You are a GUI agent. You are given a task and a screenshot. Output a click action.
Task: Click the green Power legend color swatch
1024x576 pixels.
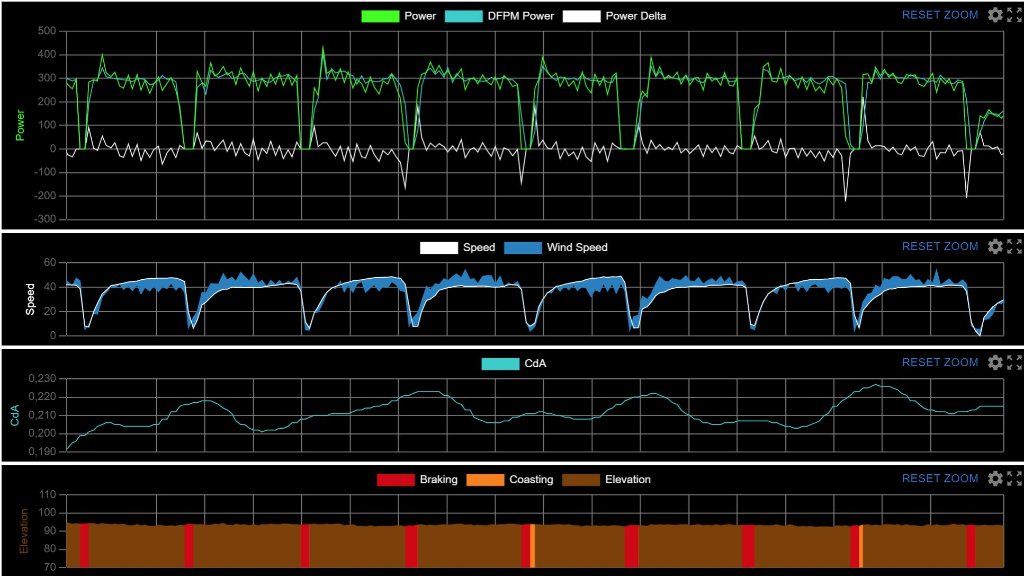click(x=380, y=16)
